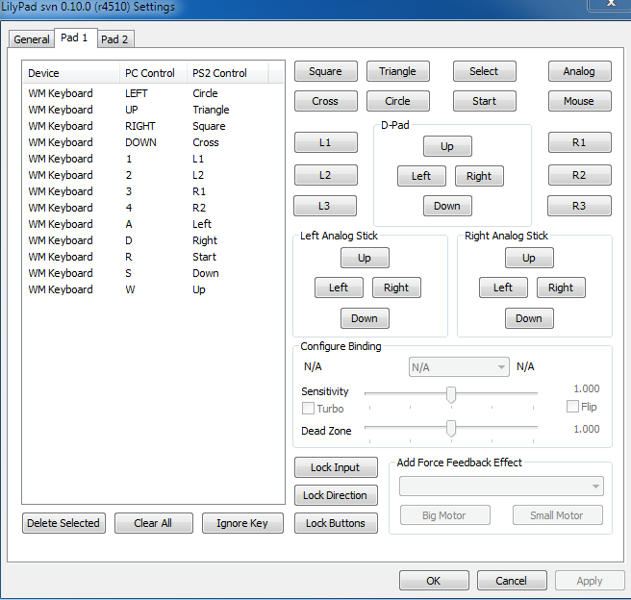Image resolution: width=631 pixels, height=600 pixels.
Task: Switch to the General tab
Action: [32, 39]
